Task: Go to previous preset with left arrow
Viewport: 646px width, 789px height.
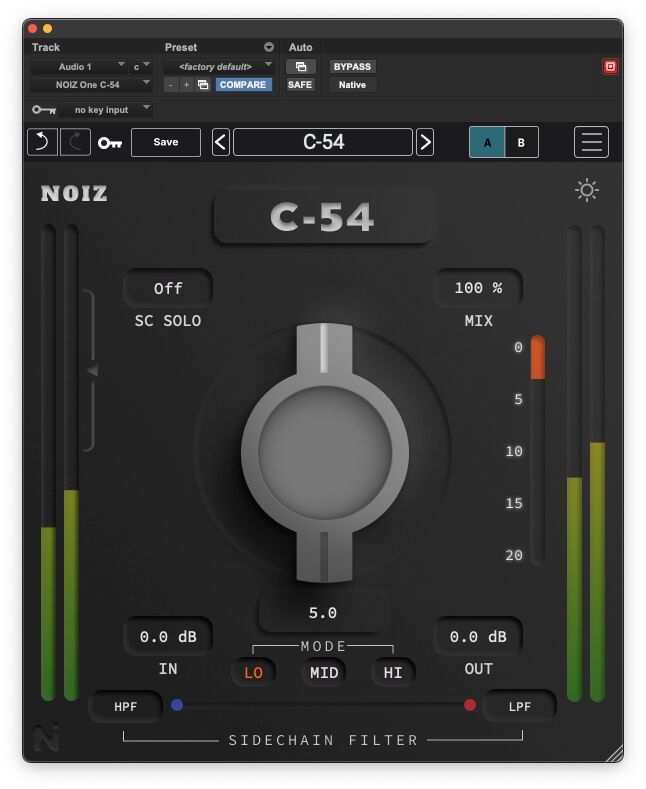Action: click(221, 142)
